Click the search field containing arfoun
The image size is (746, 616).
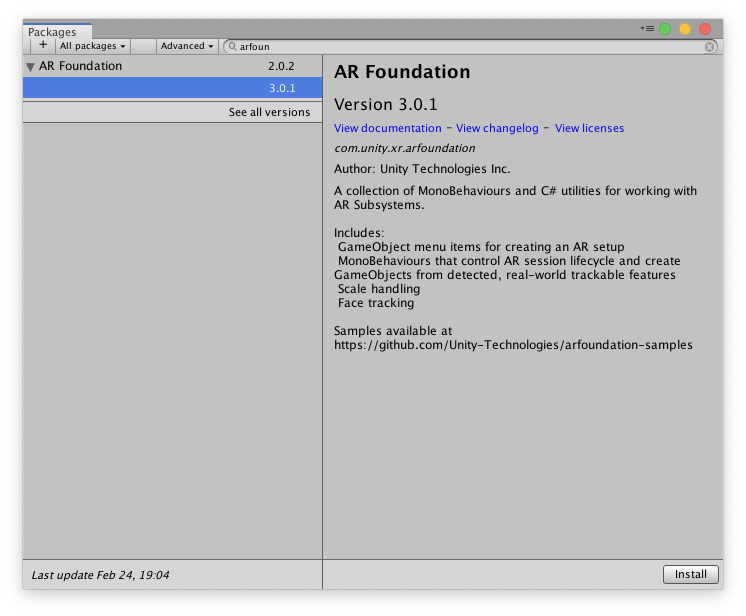click(x=470, y=47)
